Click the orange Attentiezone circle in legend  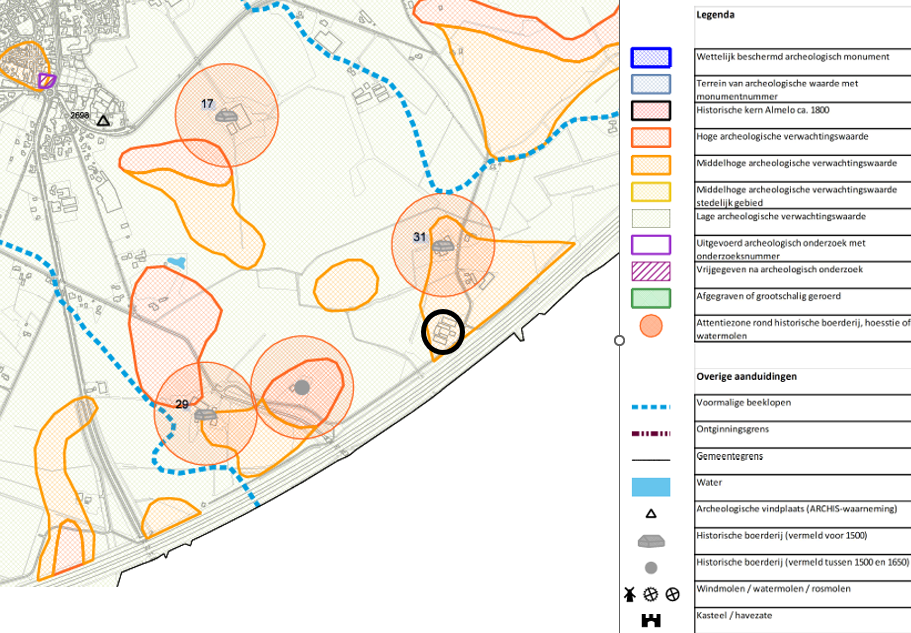pyautogui.click(x=651, y=326)
